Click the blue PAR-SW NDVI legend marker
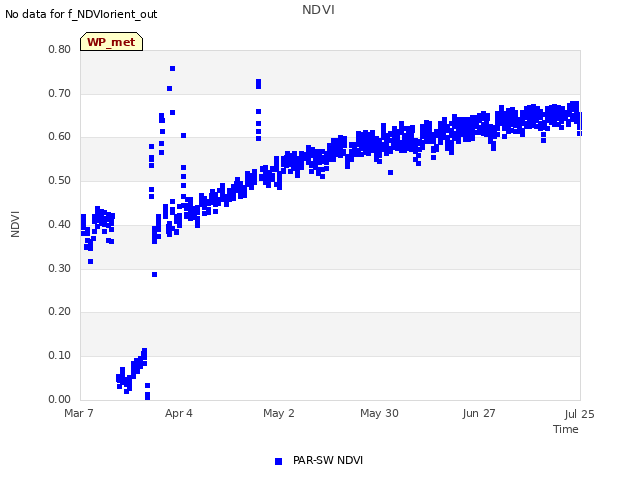The image size is (640, 480). tap(278, 461)
